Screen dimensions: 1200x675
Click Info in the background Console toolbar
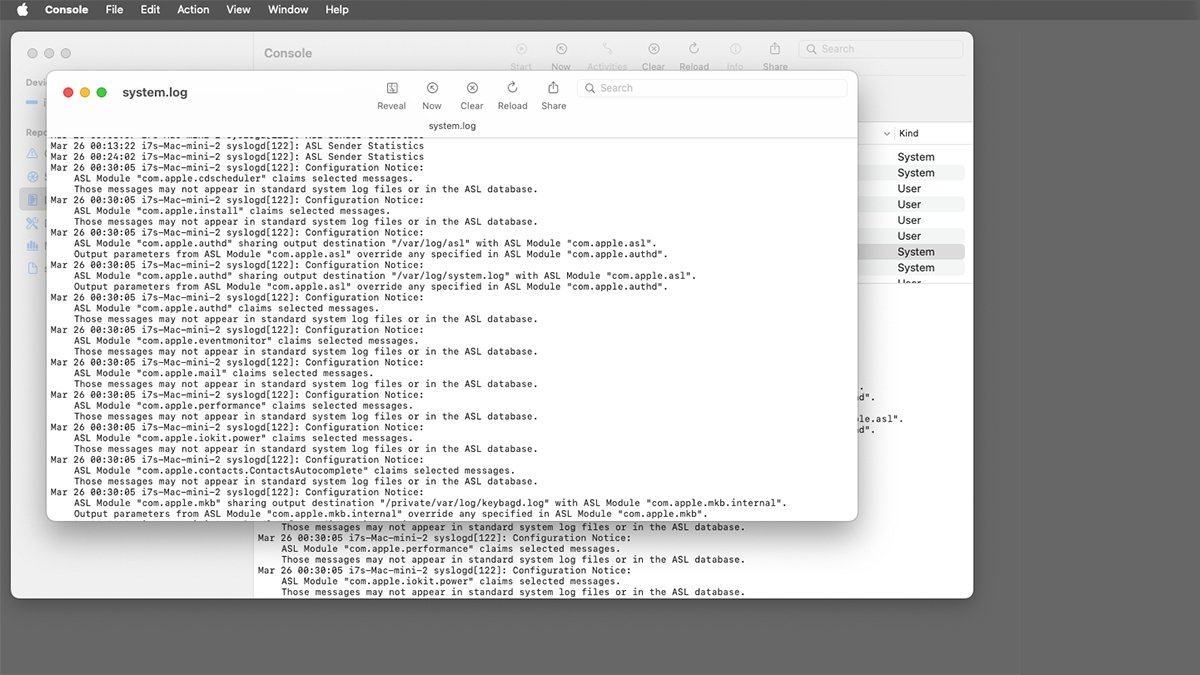[735, 49]
